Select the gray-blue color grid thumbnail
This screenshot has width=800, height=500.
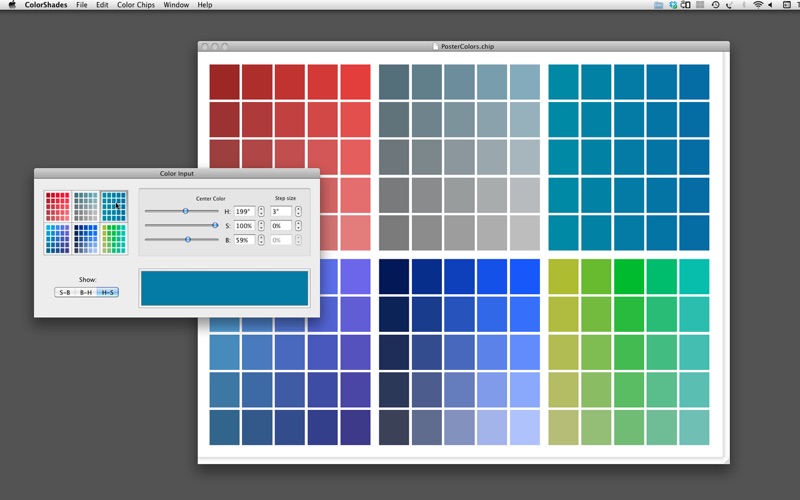click(86, 205)
